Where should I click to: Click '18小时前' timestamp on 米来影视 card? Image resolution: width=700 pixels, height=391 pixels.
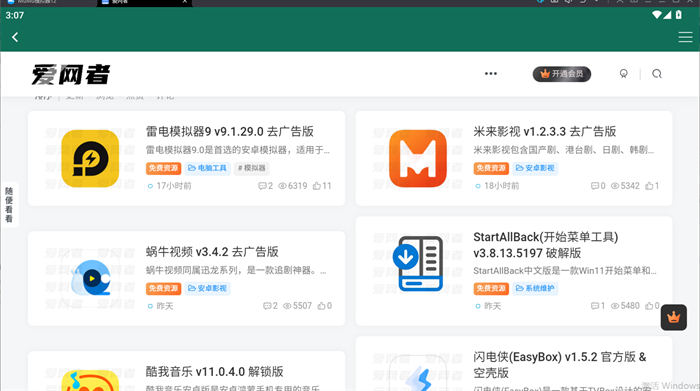click(x=502, y=186)
